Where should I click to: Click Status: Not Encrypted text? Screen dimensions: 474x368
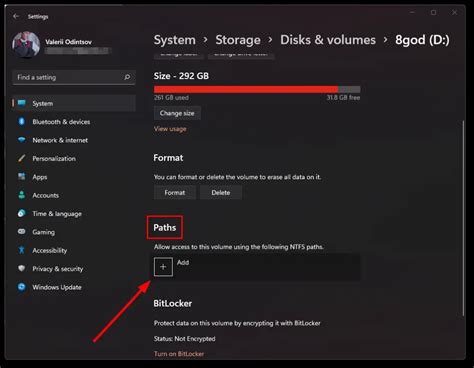click(185, 339)
